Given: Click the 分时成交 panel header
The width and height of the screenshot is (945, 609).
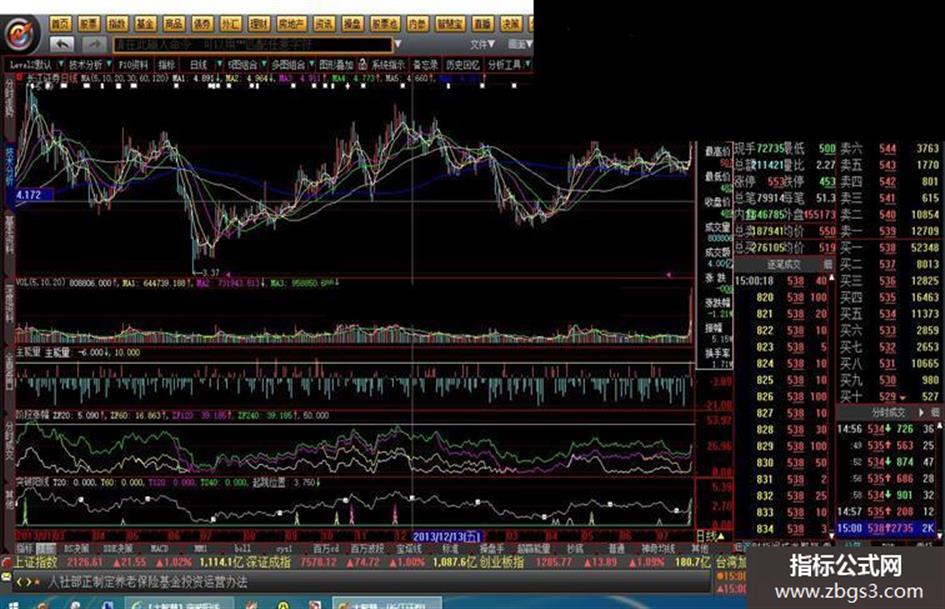Looking at the screenshot, I should click(888, 412).
